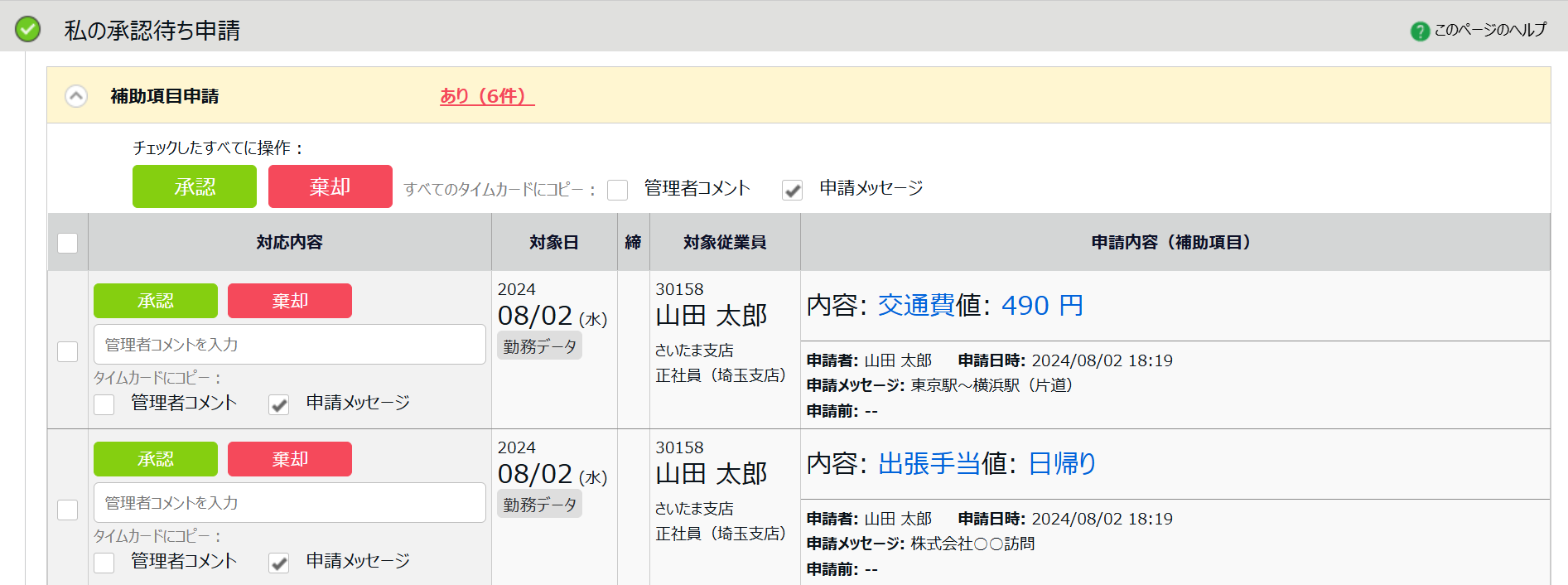
Task: Click the 申請内容（補助項目） column header
Action: (x=1175, y=242)
